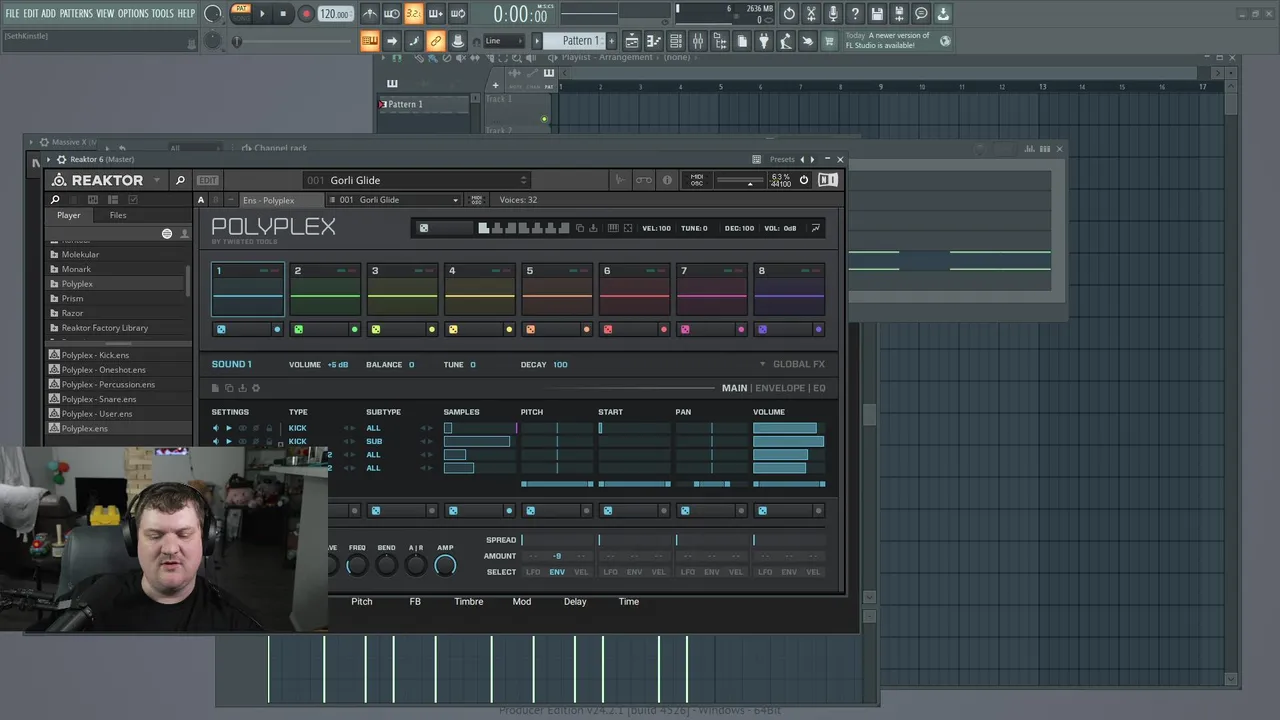The height and width of the screenshot is (720, 1280).
Task: Open TOOLS menu
Action: [x=162, y=14]
